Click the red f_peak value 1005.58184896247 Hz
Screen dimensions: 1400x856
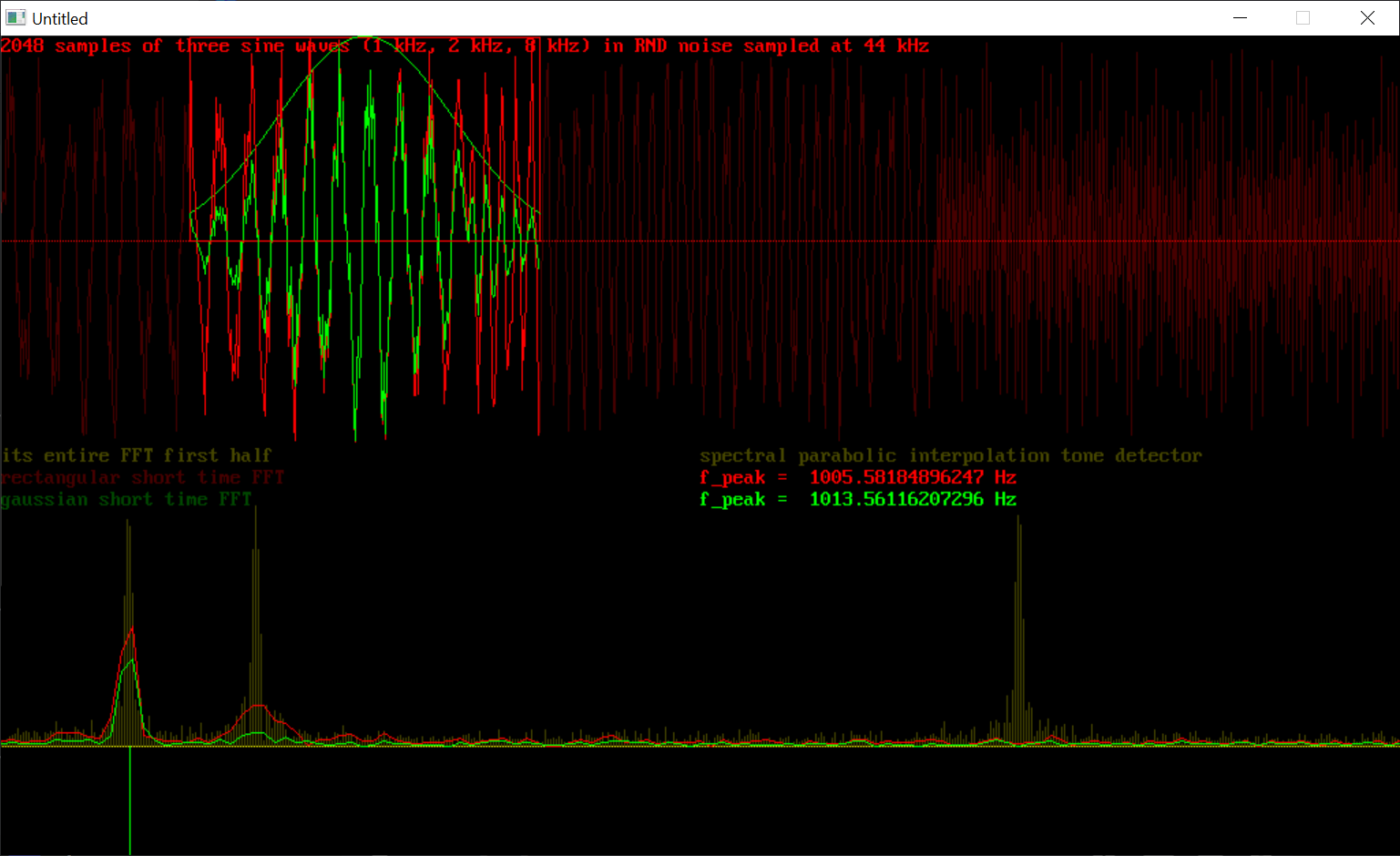[x=912, y=477]
